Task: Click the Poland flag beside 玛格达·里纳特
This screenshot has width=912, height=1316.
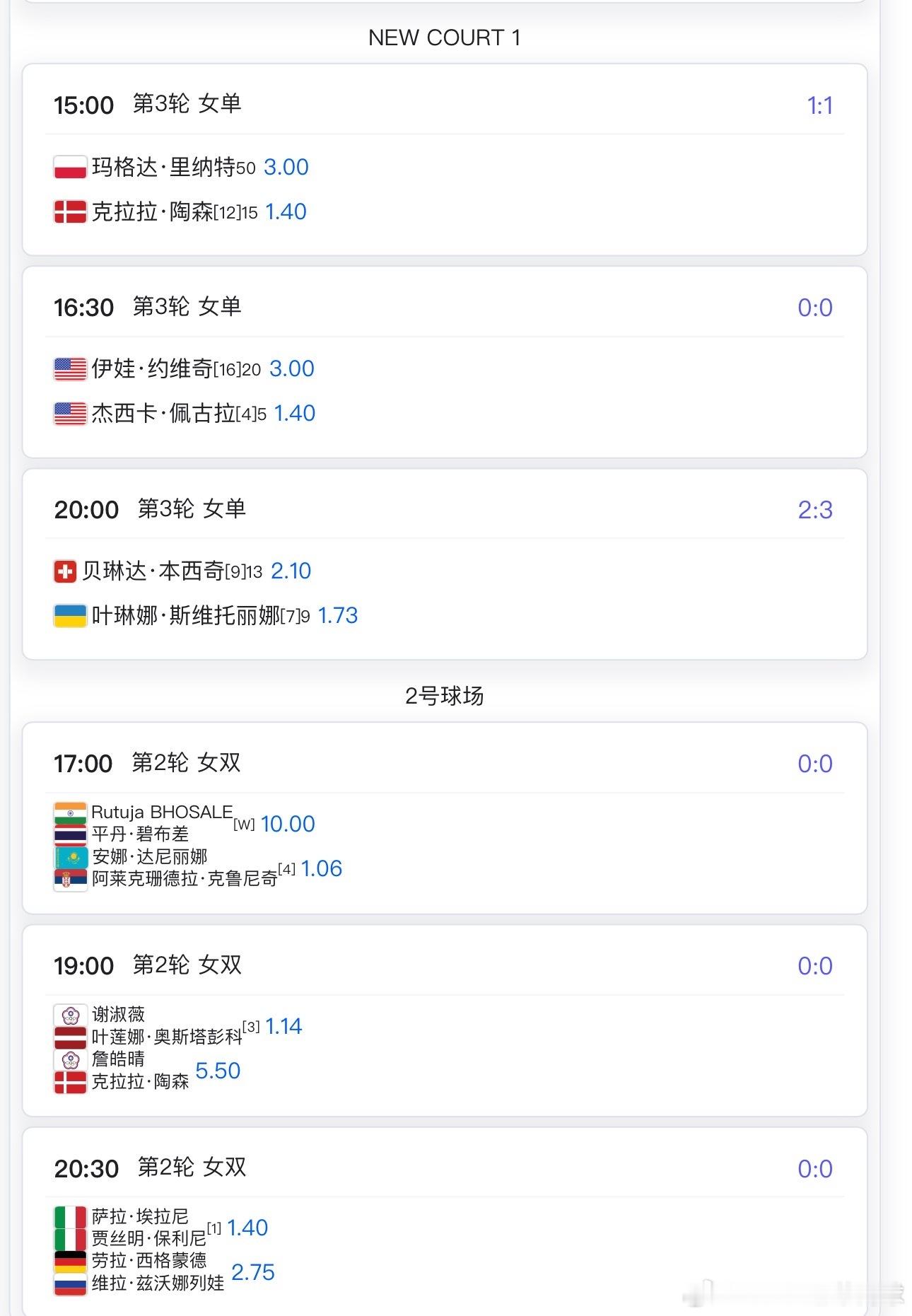Action: point(70,168)
